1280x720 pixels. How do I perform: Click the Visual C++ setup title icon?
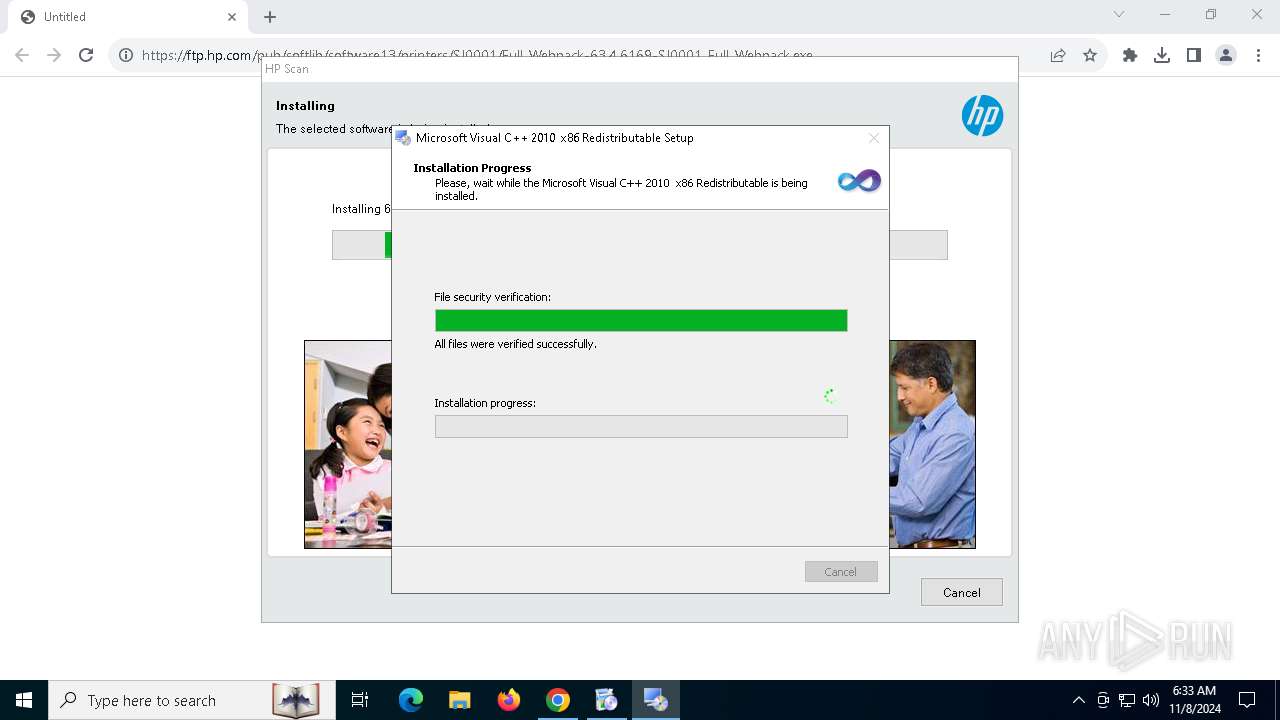[x=403, y=138]
